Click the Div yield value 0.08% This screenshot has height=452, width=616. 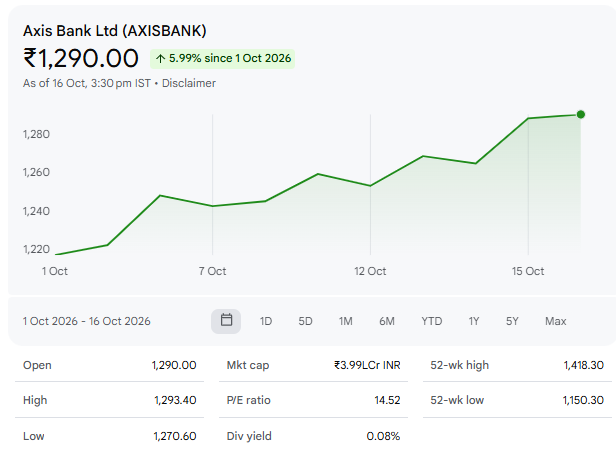tap(383, 436)
